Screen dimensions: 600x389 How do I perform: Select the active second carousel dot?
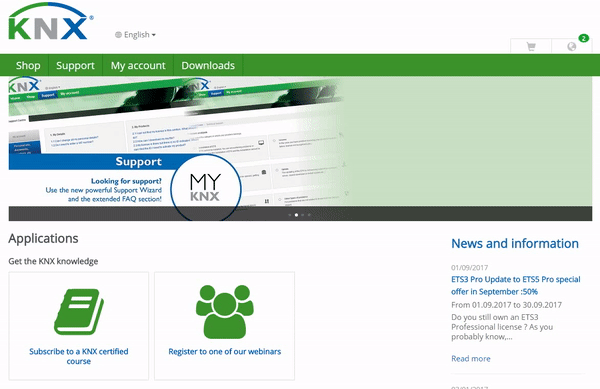pyautogui.click(x=296, y=215)
